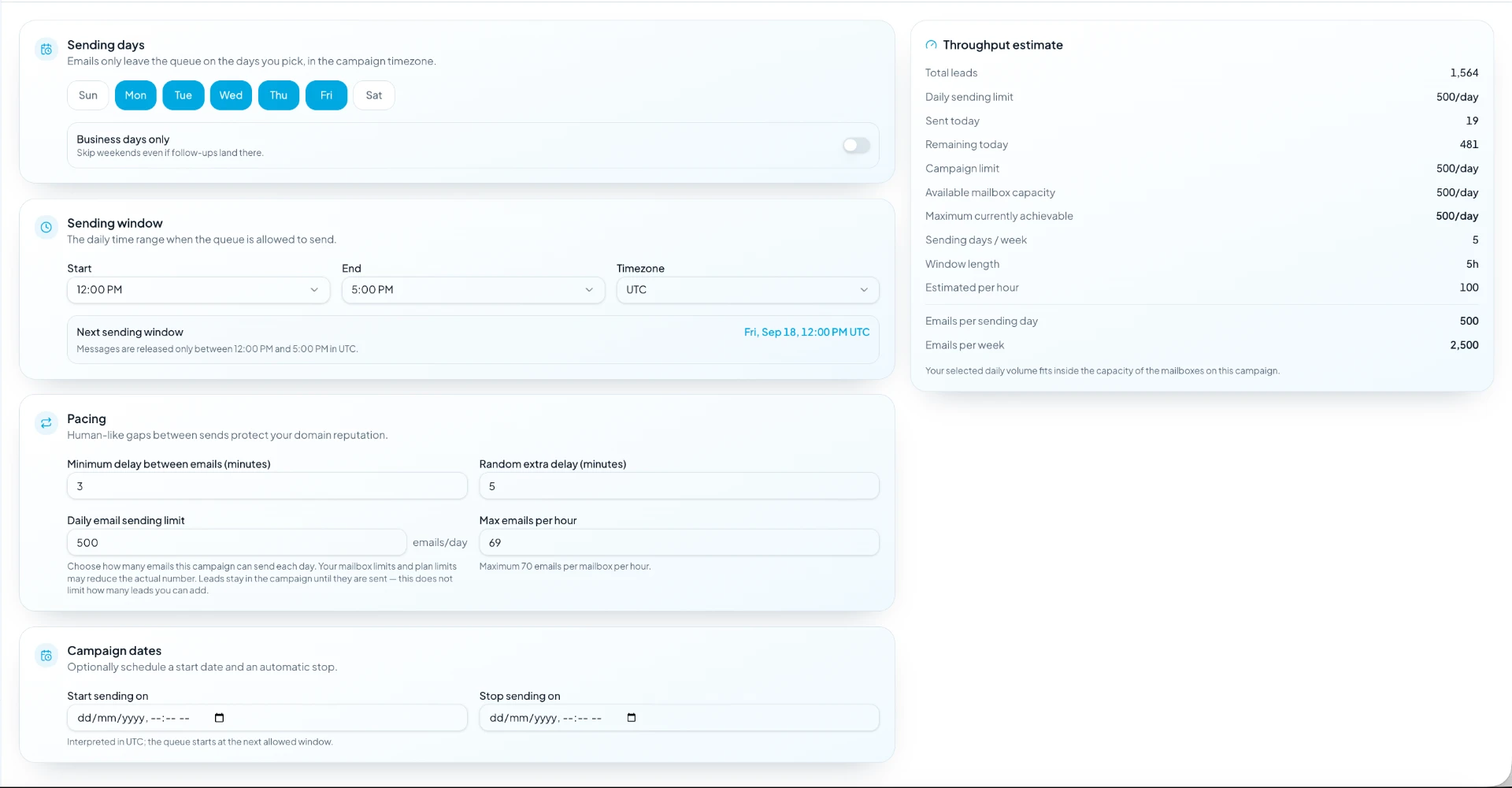Click the Random extra delay field
The height and width of the screenshot is (788, 1512).
pos(679,486)
